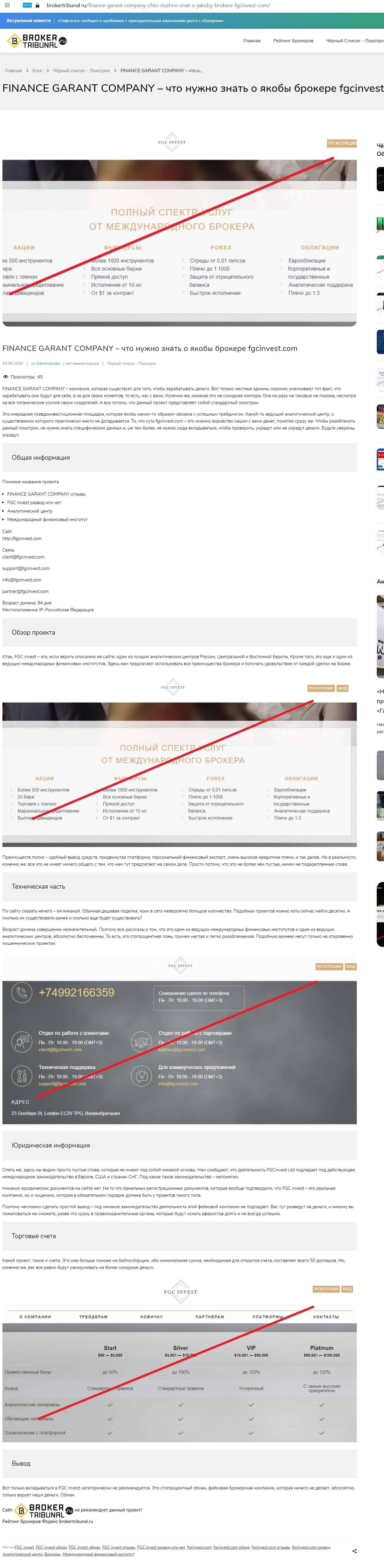This screenshot has width=384, height=1568.
Task: Click the 'Международный финансовый институт' tag
Action: click(98, 1554)
